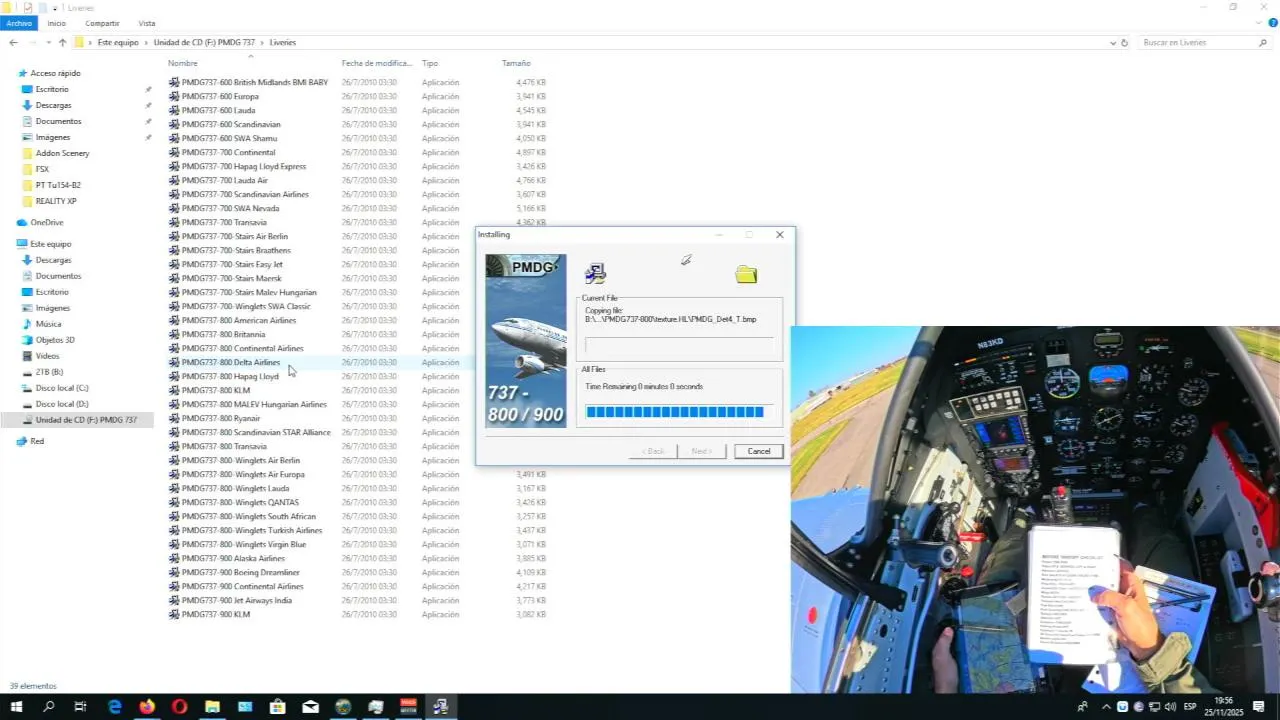Go up one folder level in Explorer

[x=62, y=43]
